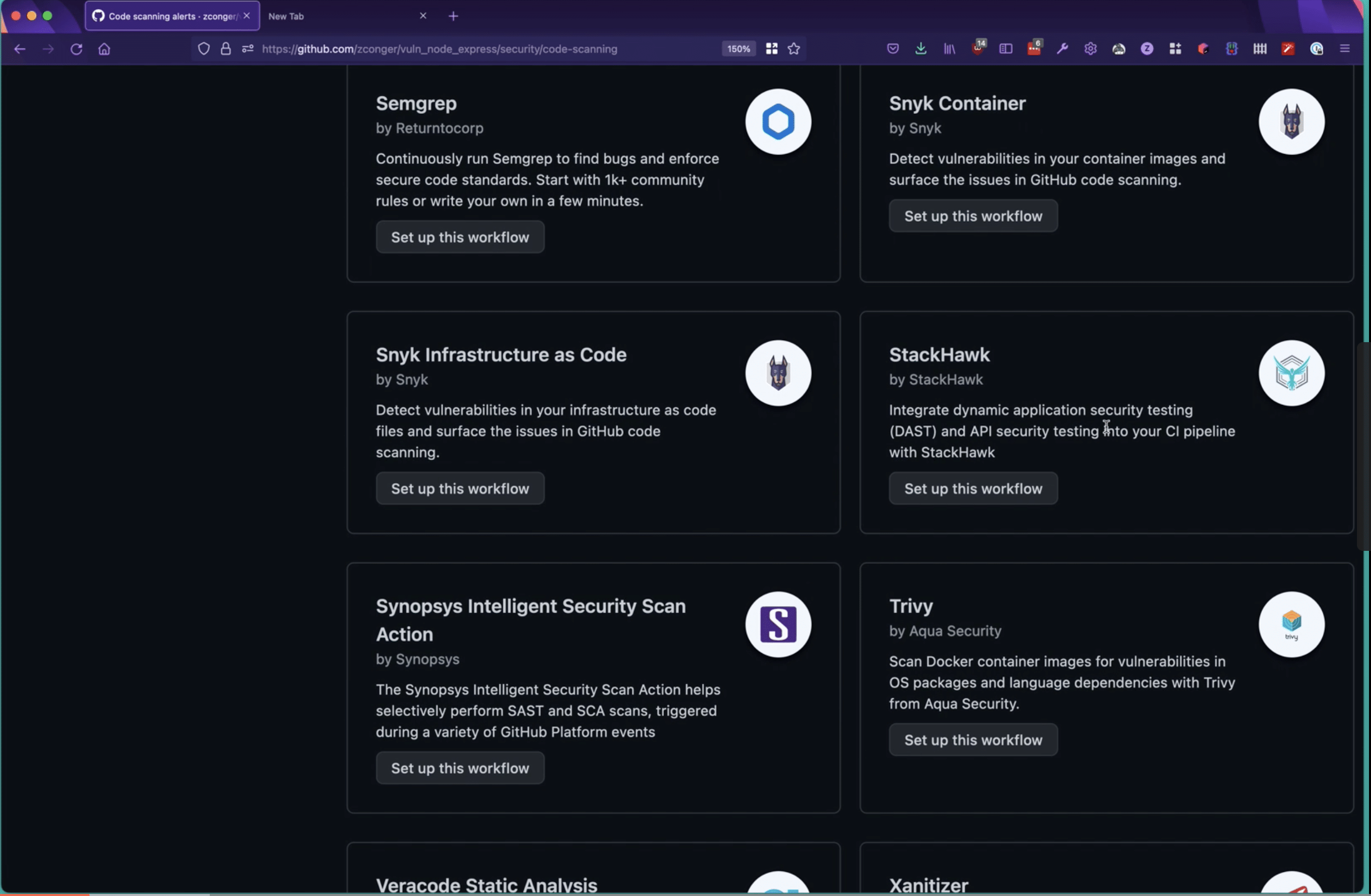Click the Semgrep card title

[416, 104]
